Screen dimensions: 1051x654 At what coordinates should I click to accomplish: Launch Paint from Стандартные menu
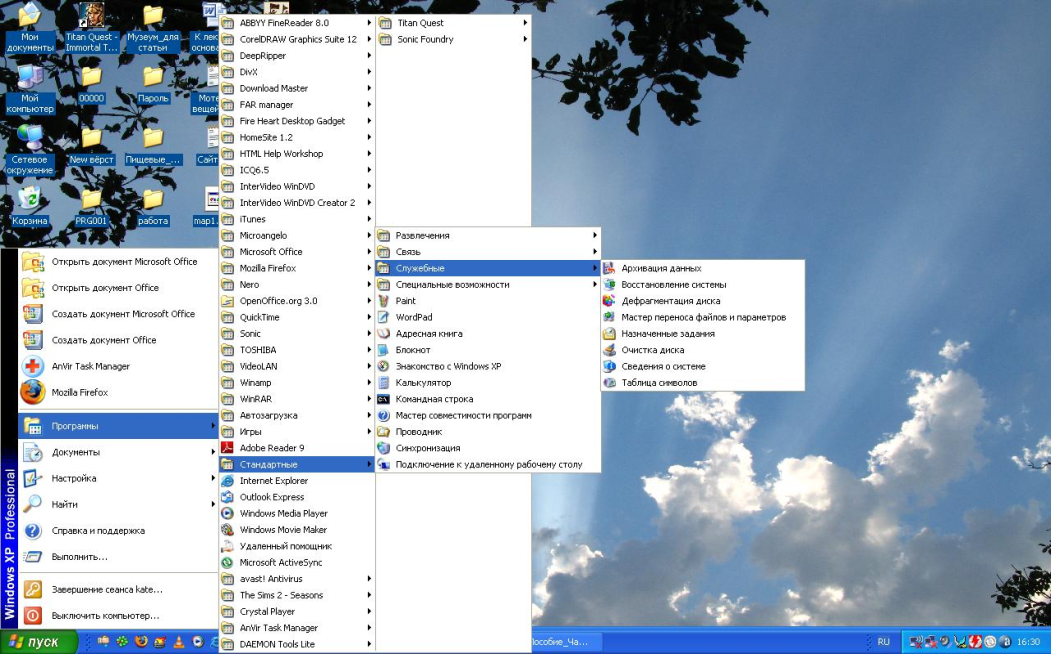pos(487,301)
